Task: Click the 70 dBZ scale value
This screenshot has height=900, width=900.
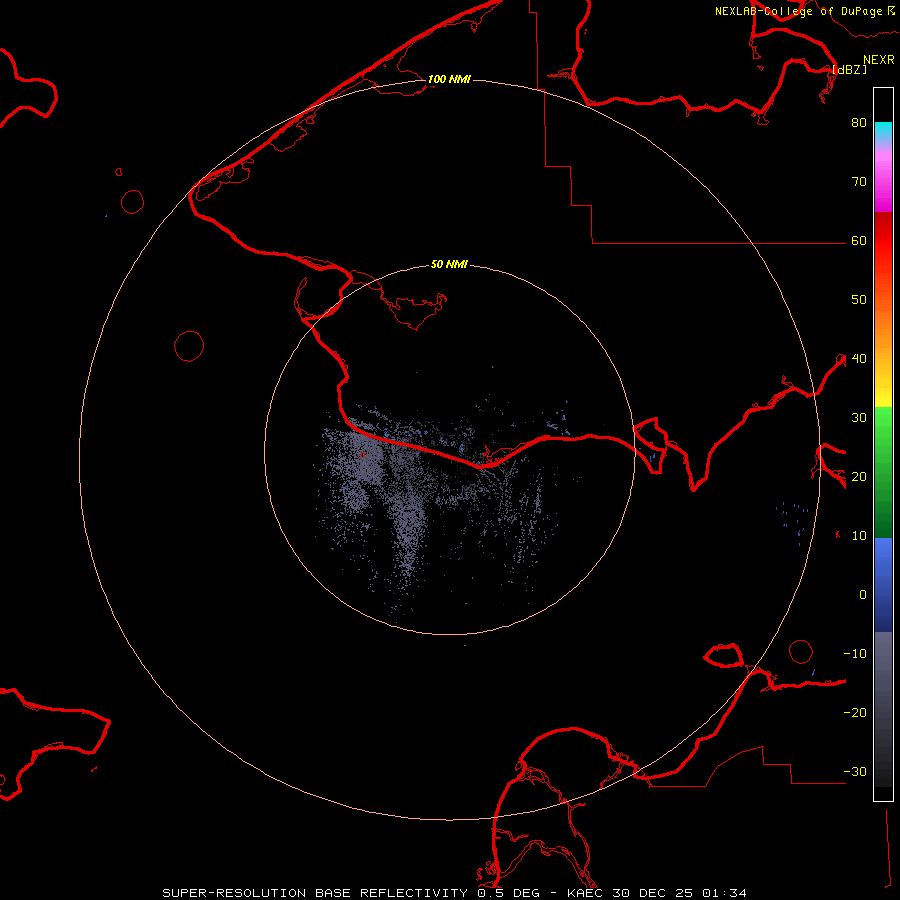Action: 859,181
